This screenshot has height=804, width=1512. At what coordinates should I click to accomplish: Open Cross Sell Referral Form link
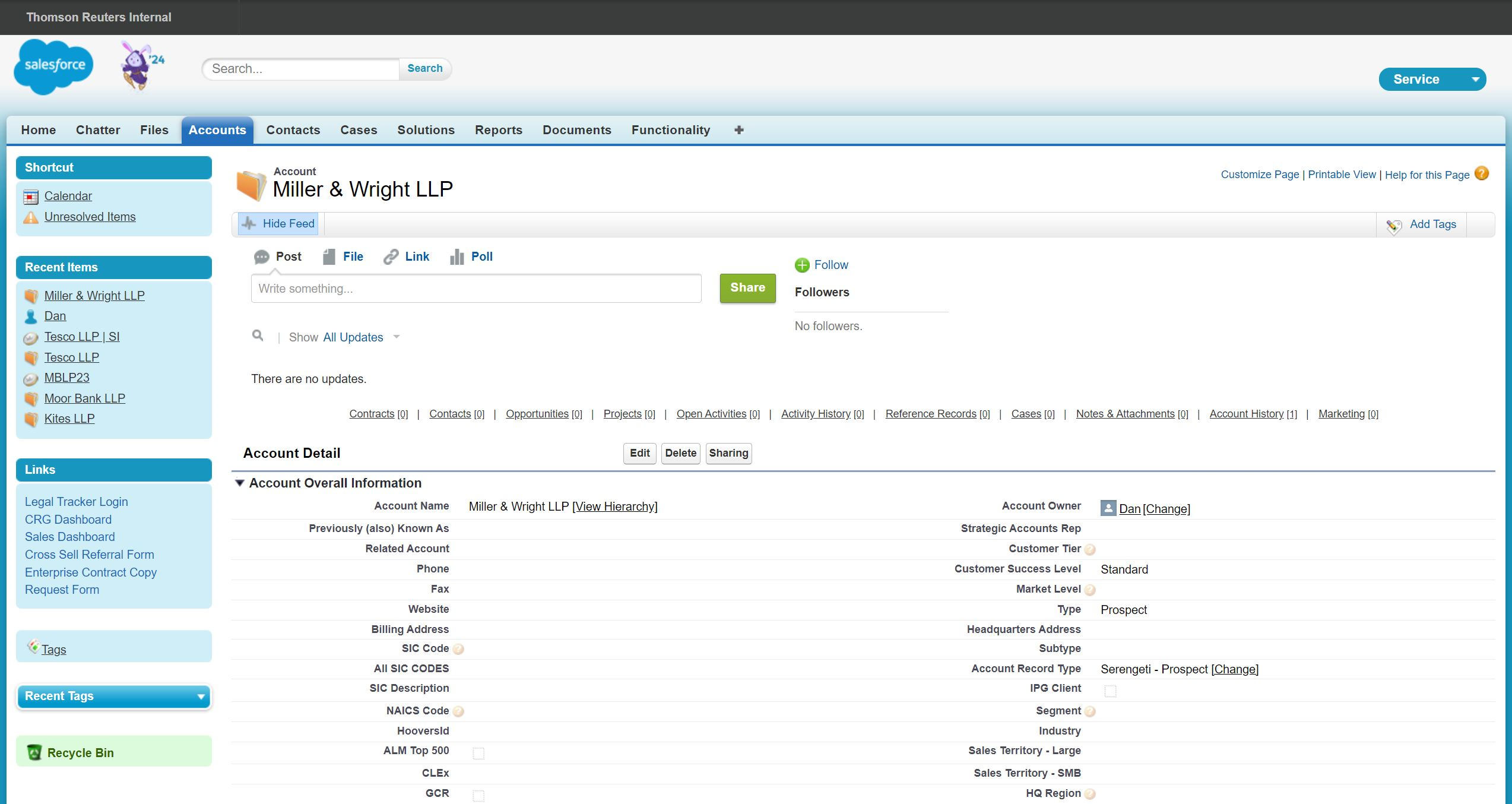[x=89, y=555]
